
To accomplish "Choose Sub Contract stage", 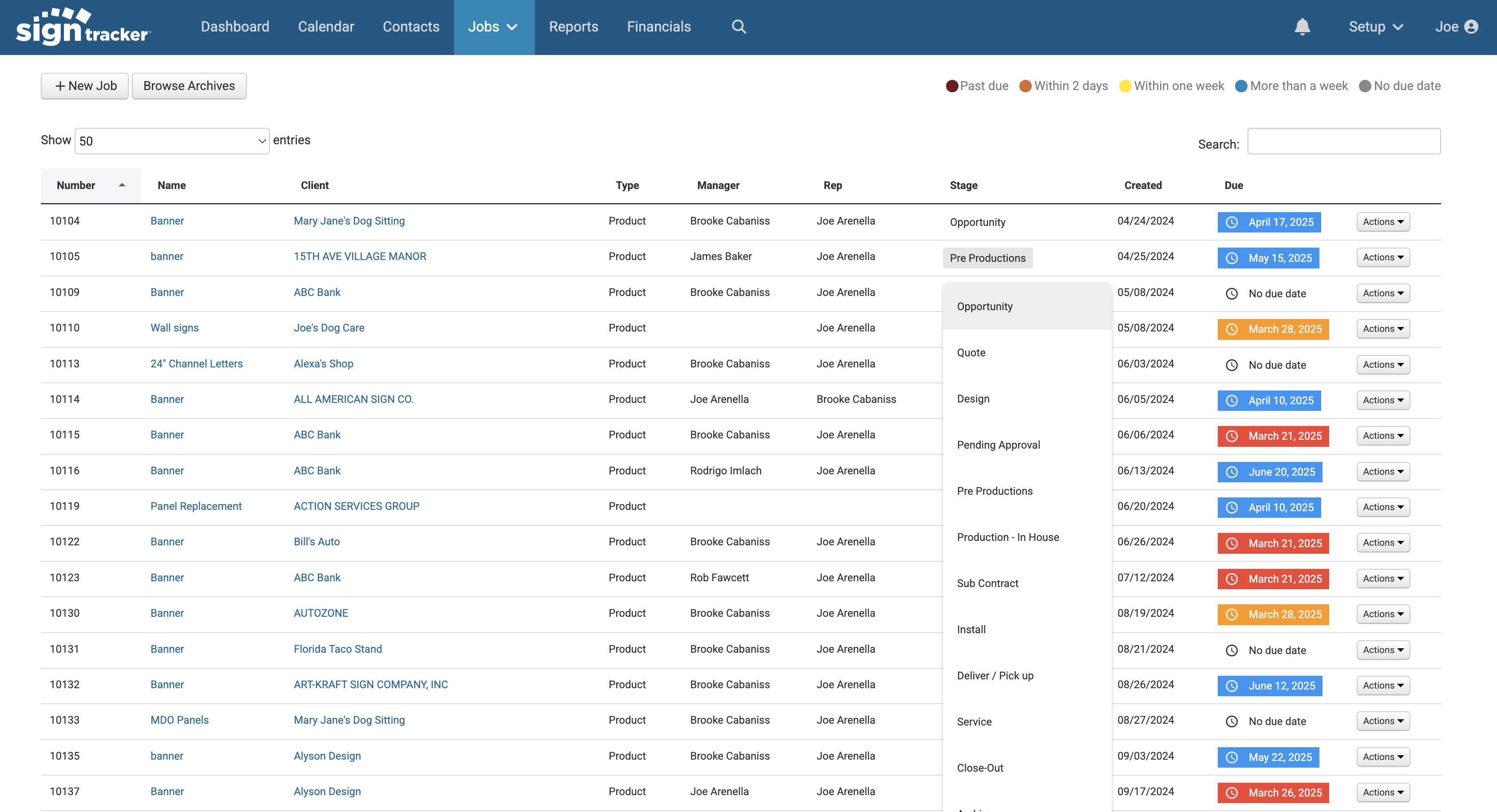I will tap(1027, 583).
